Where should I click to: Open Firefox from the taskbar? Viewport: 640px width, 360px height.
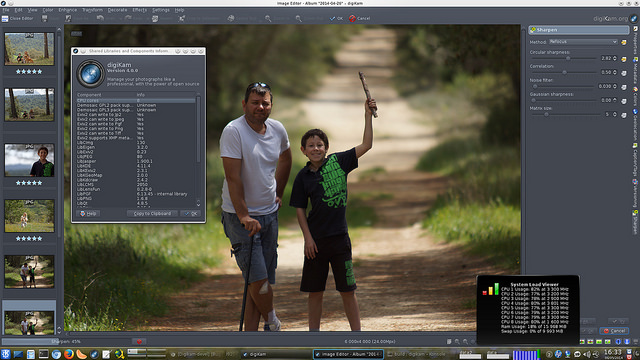tap(69, 354)
